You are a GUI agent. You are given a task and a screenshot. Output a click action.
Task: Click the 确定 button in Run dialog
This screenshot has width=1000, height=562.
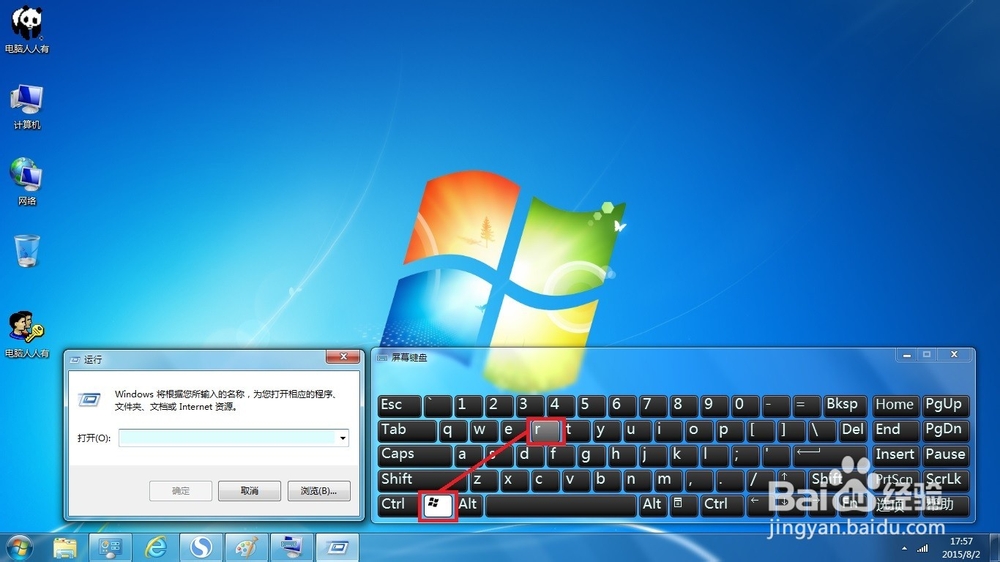(x=180, y=491)
